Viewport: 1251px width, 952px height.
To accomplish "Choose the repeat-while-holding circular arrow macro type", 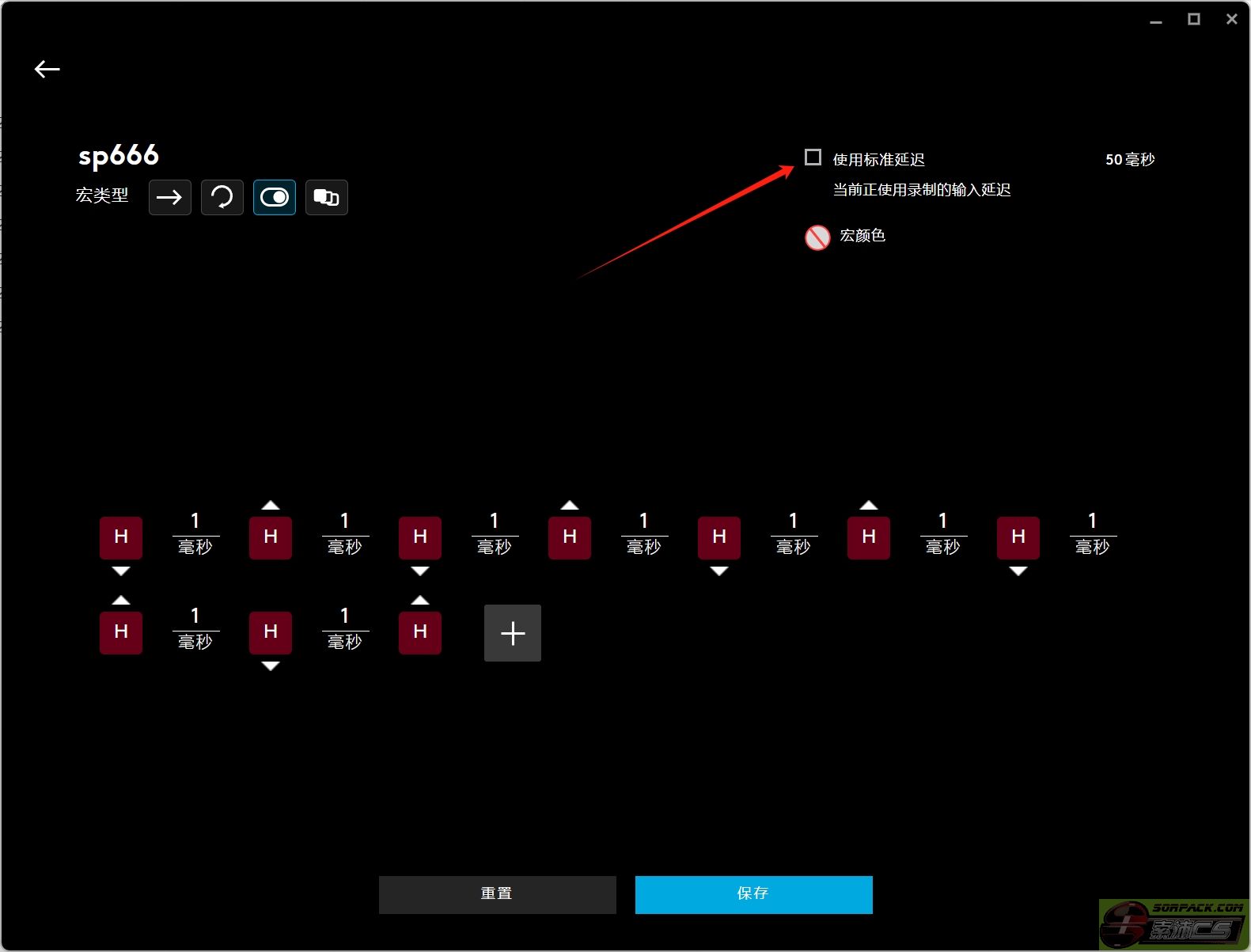I will pos(222,197).
